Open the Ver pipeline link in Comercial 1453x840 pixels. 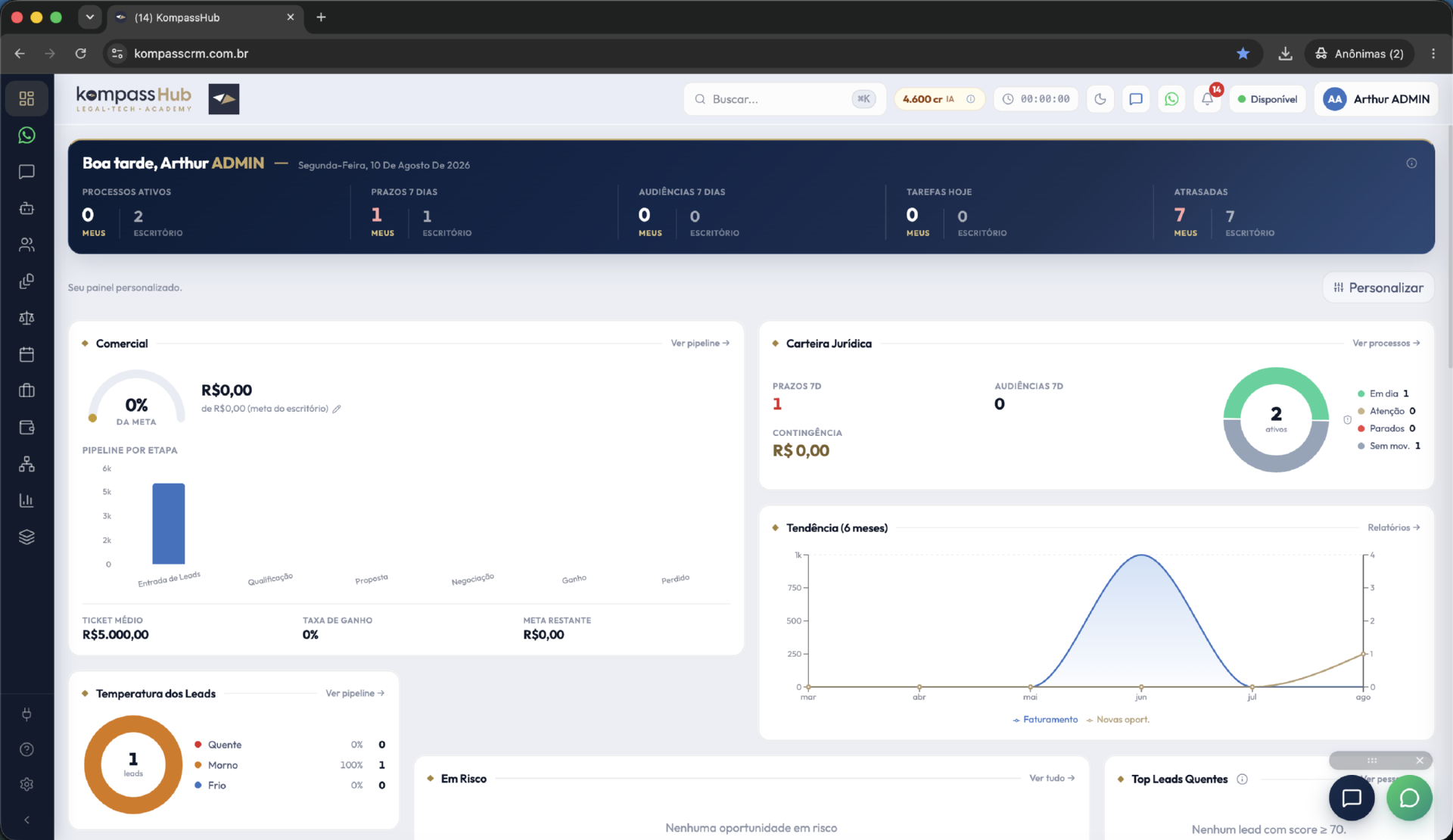click(x=700, y=343)
